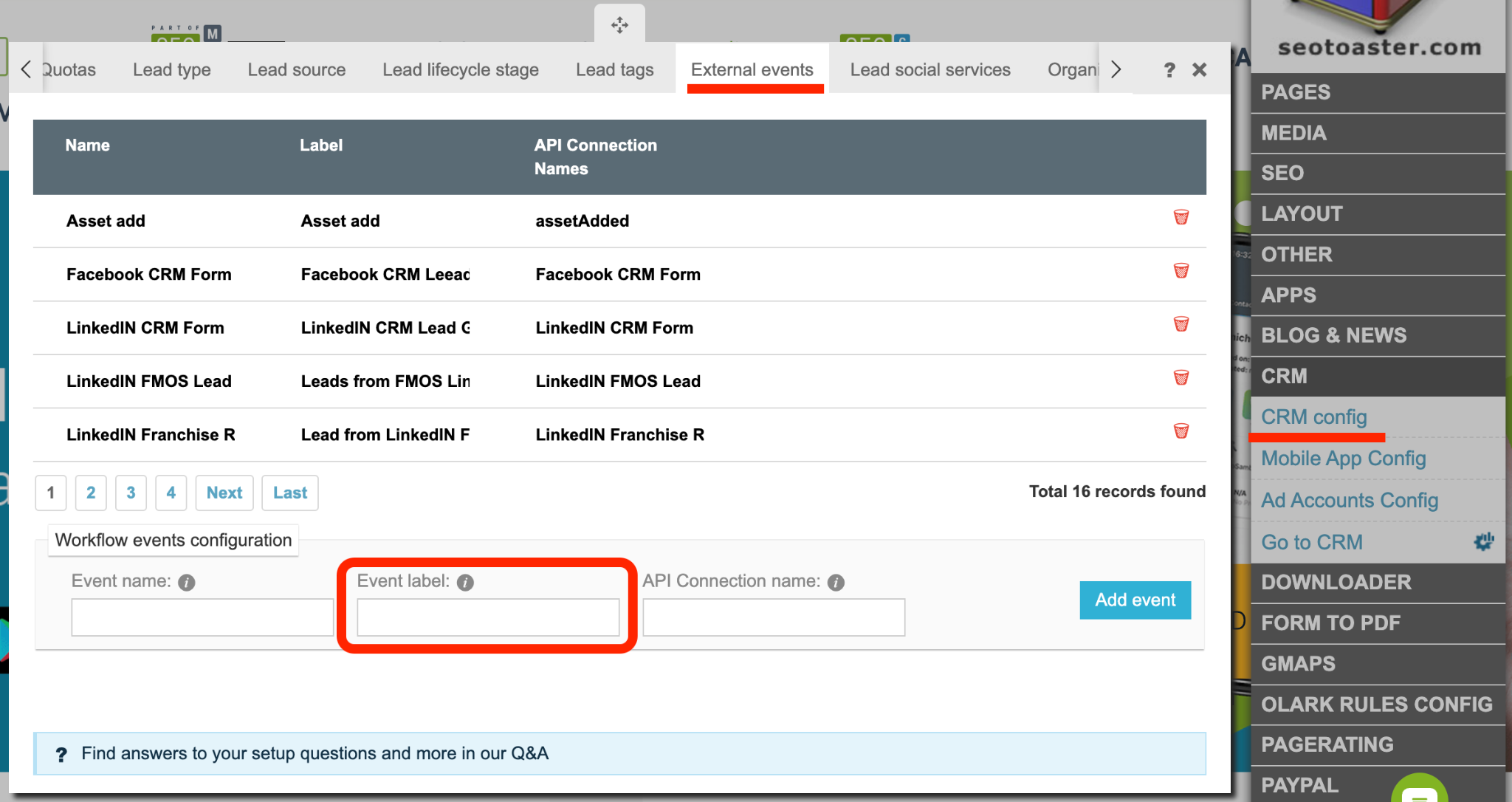Navigate to page 2 of results
The image size is (1512, 802).
91,492
